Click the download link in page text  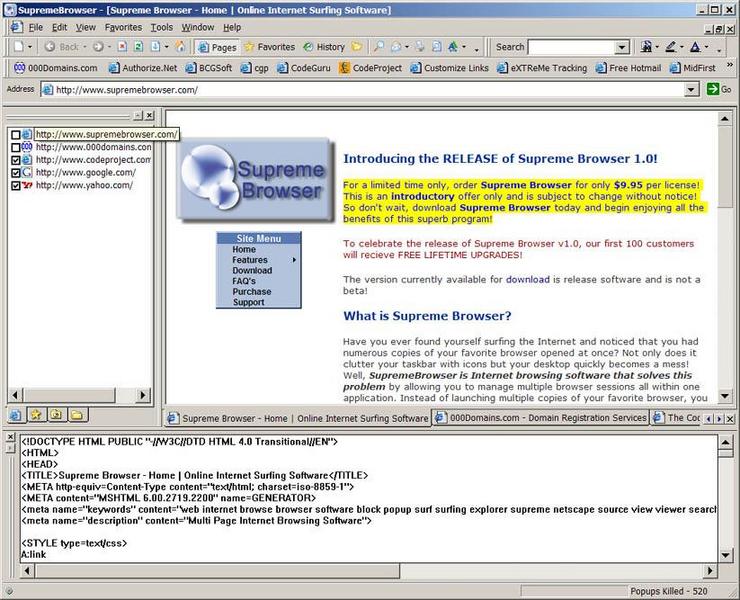(x=528, y=279)
